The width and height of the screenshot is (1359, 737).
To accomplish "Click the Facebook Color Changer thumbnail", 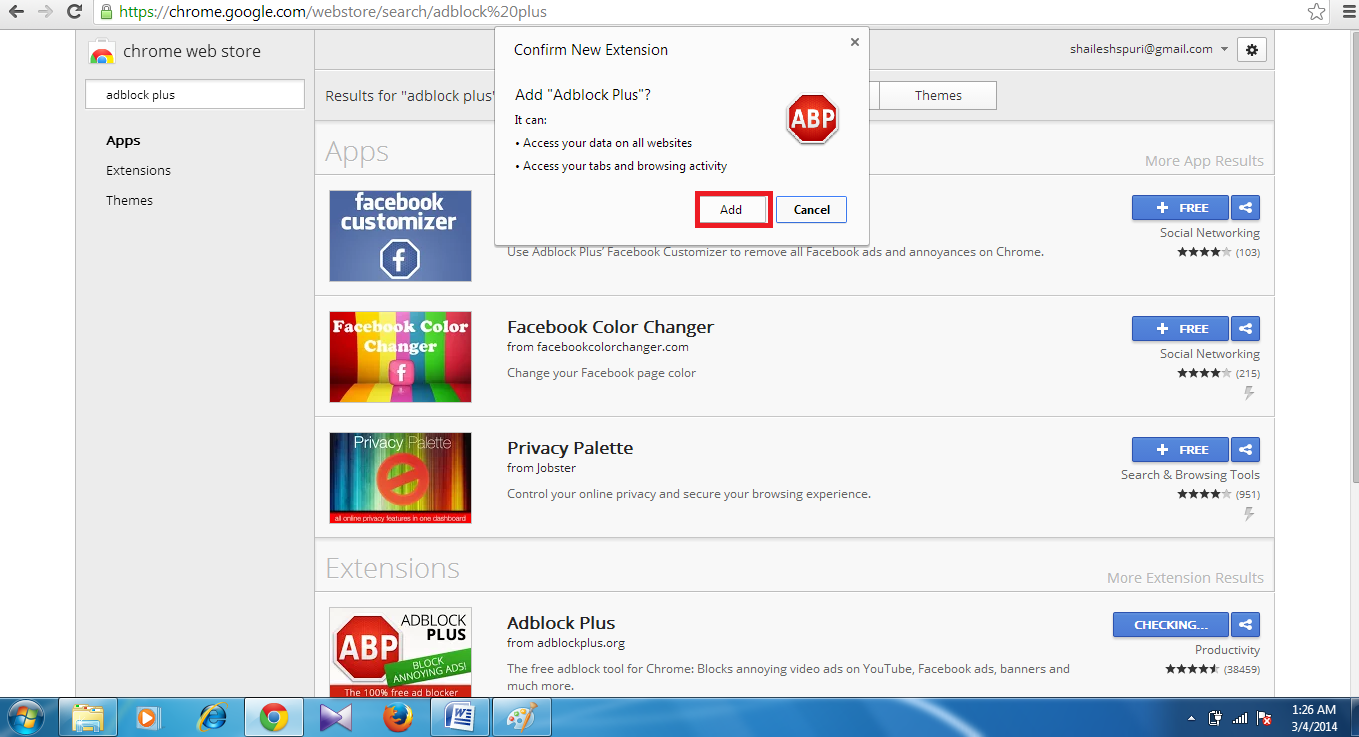I will [400, 357].
